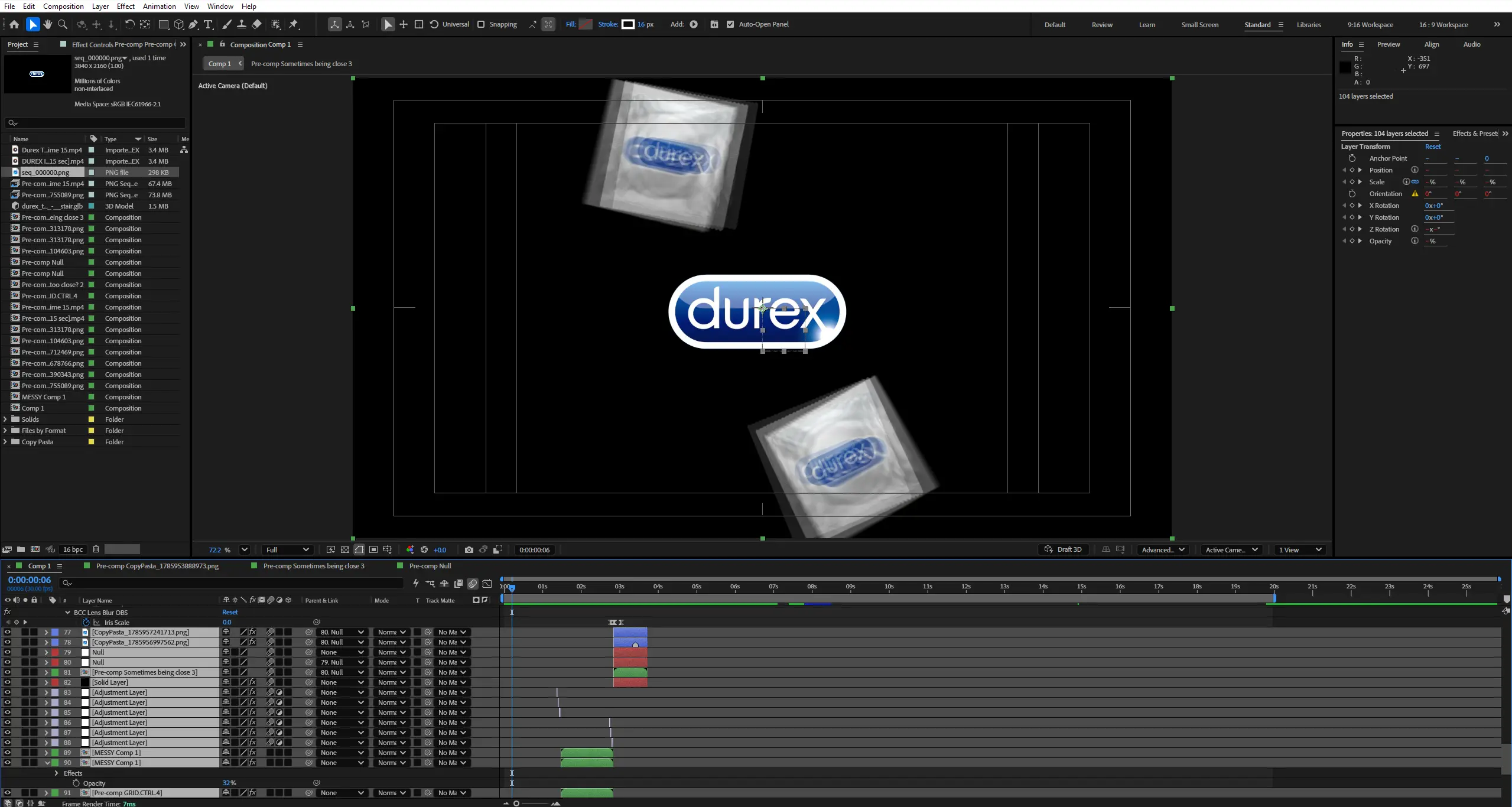The height and width of the screenshot is (807, 1512).
Task: Click the Graph Editor icon in the timeline
Action: pyautogui.click(x=487, y=584)
